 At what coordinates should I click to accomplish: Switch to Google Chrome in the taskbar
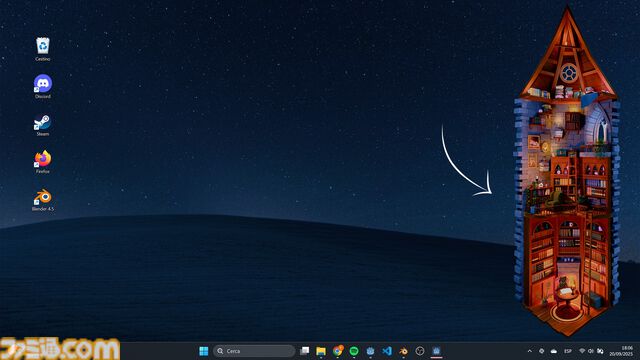[338, 351]
